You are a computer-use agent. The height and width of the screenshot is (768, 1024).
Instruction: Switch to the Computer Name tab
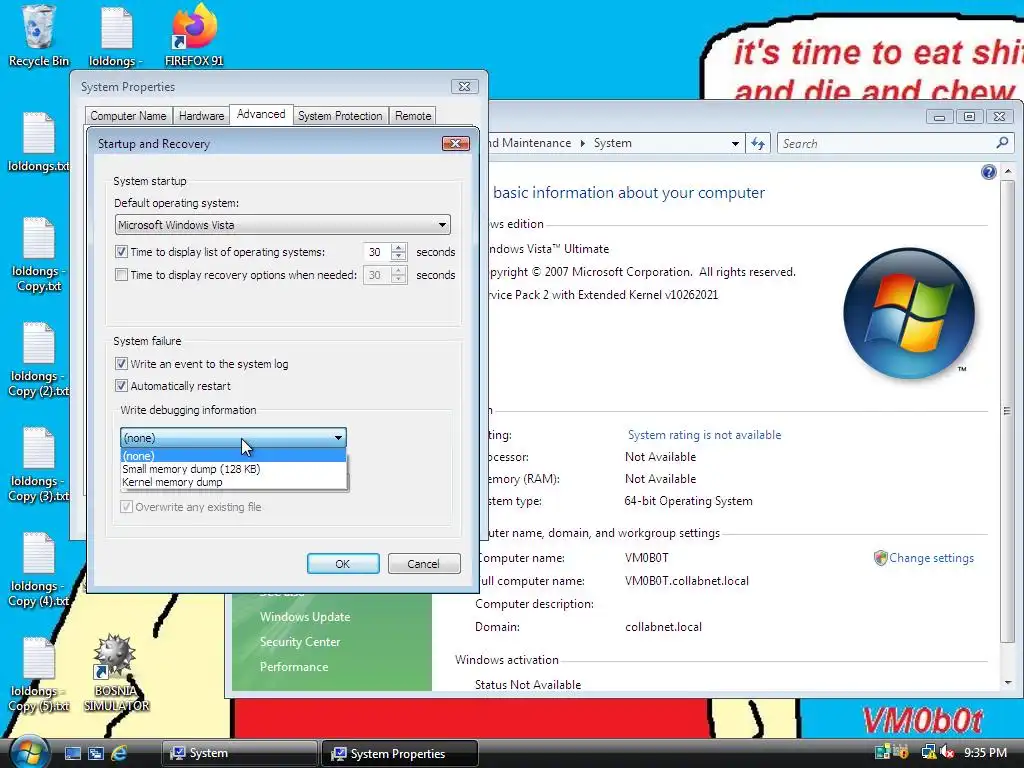click(x=128, y=116)
